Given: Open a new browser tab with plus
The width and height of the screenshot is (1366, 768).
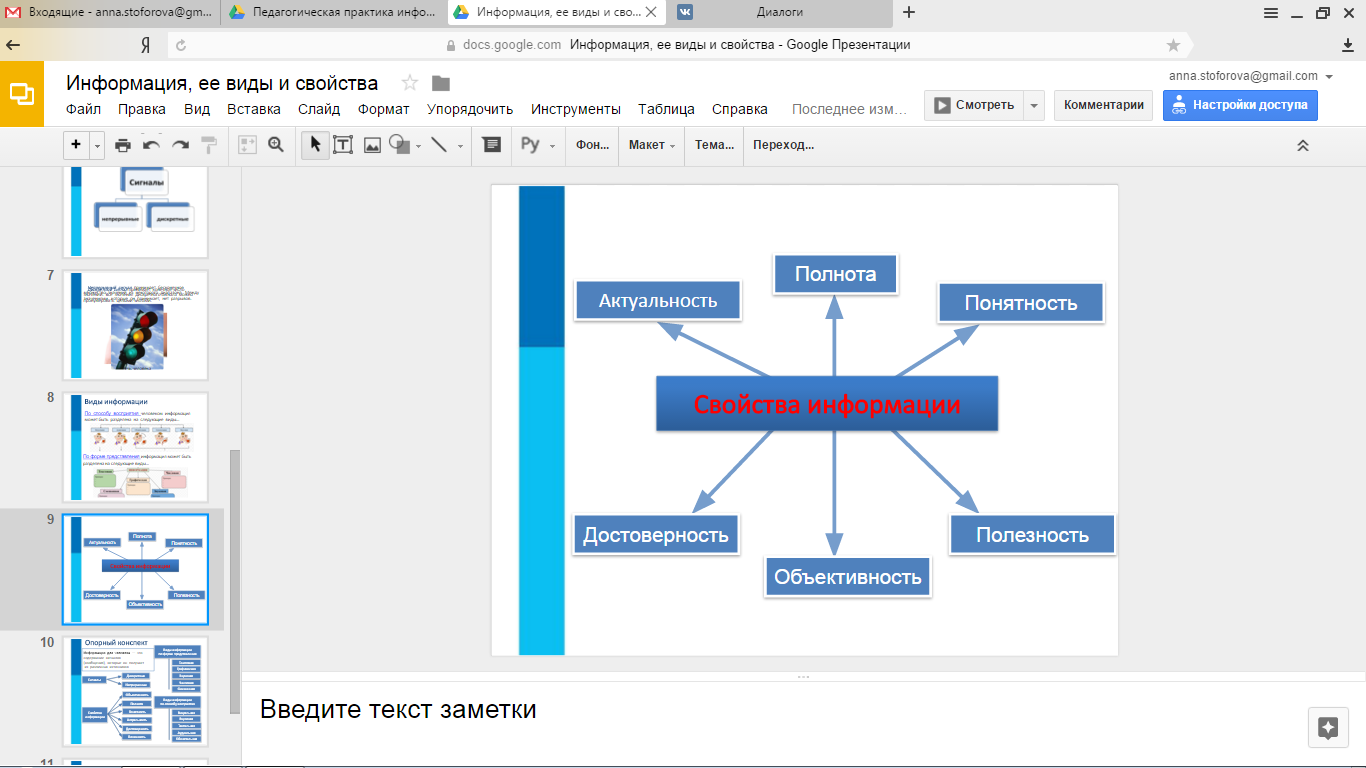Looking at the screenshot, I should [909, 12].
